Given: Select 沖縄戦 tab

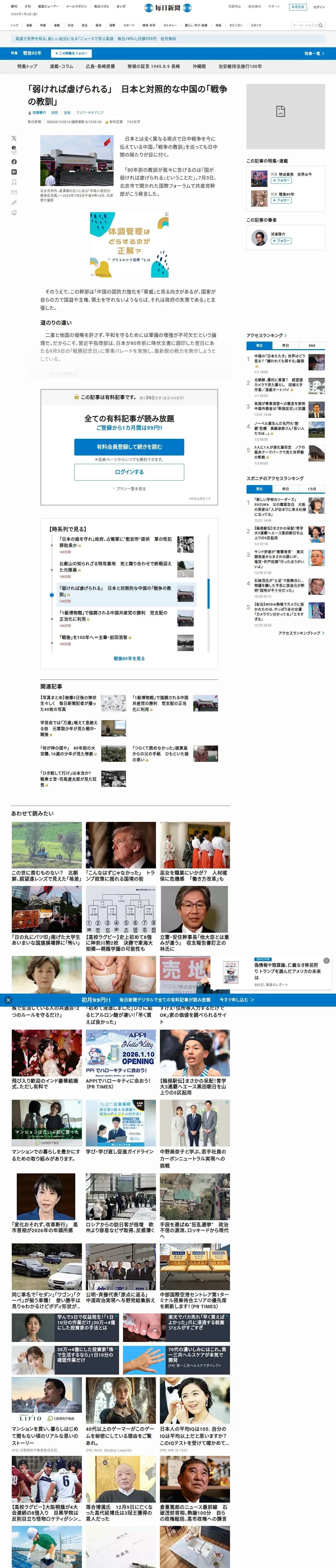Looking at the screenshot, I should [199, 66].
